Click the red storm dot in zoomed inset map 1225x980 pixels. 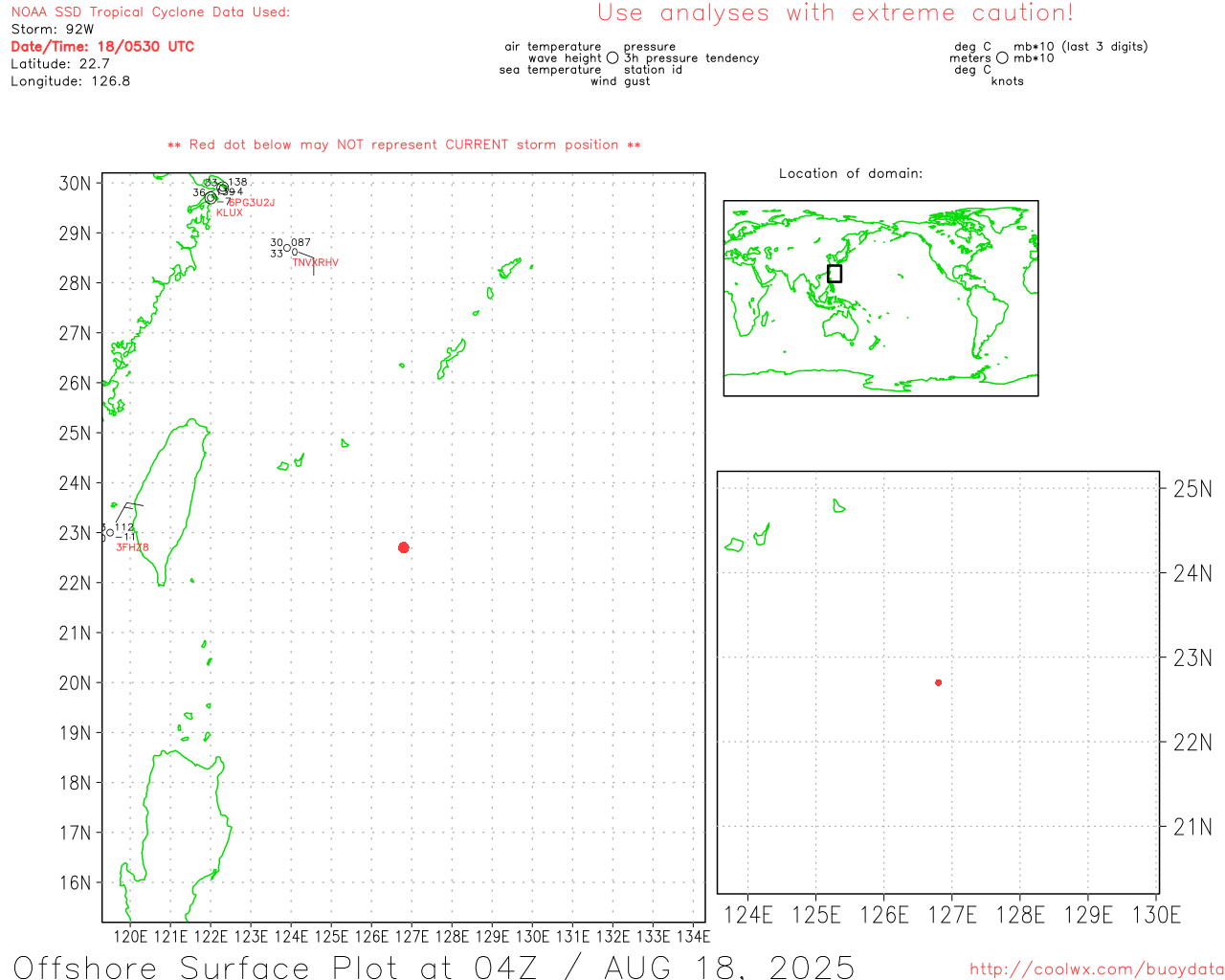point(939,682)
